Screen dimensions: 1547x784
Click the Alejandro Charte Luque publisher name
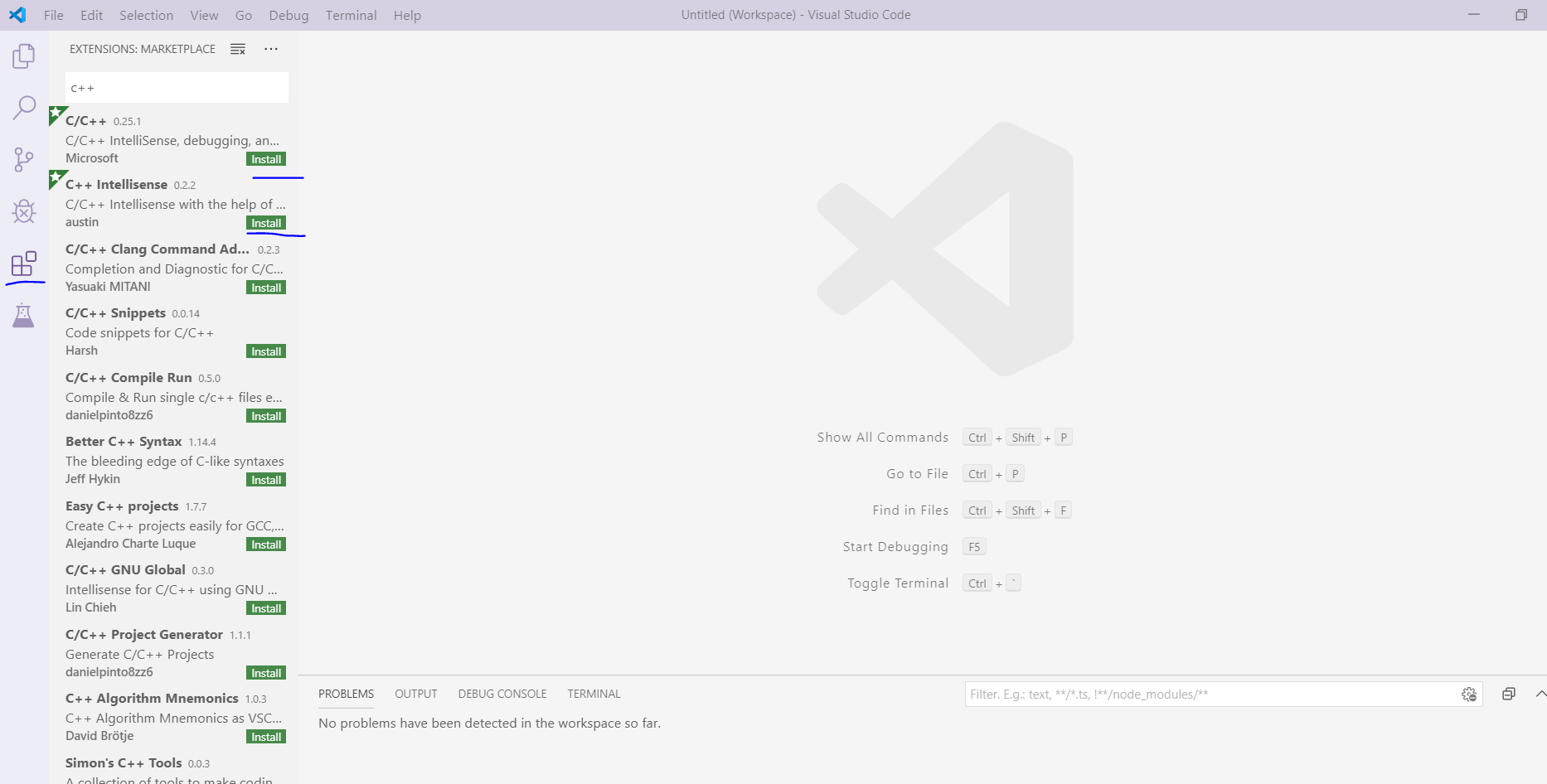pos(131,544)
